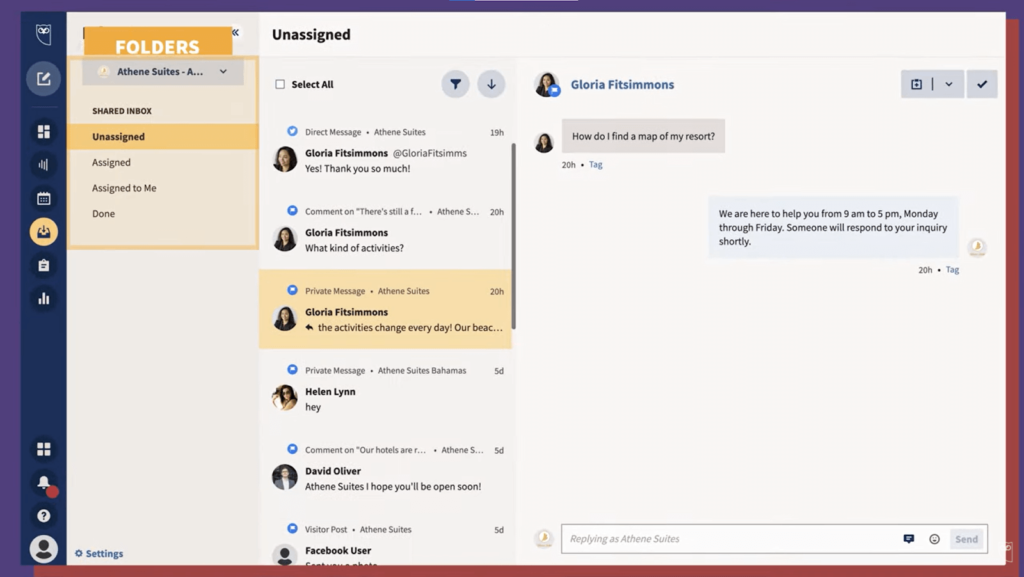Open Gloria's comment 'What kind of activities?'
Screen dimensions: 1024x577
385,230
